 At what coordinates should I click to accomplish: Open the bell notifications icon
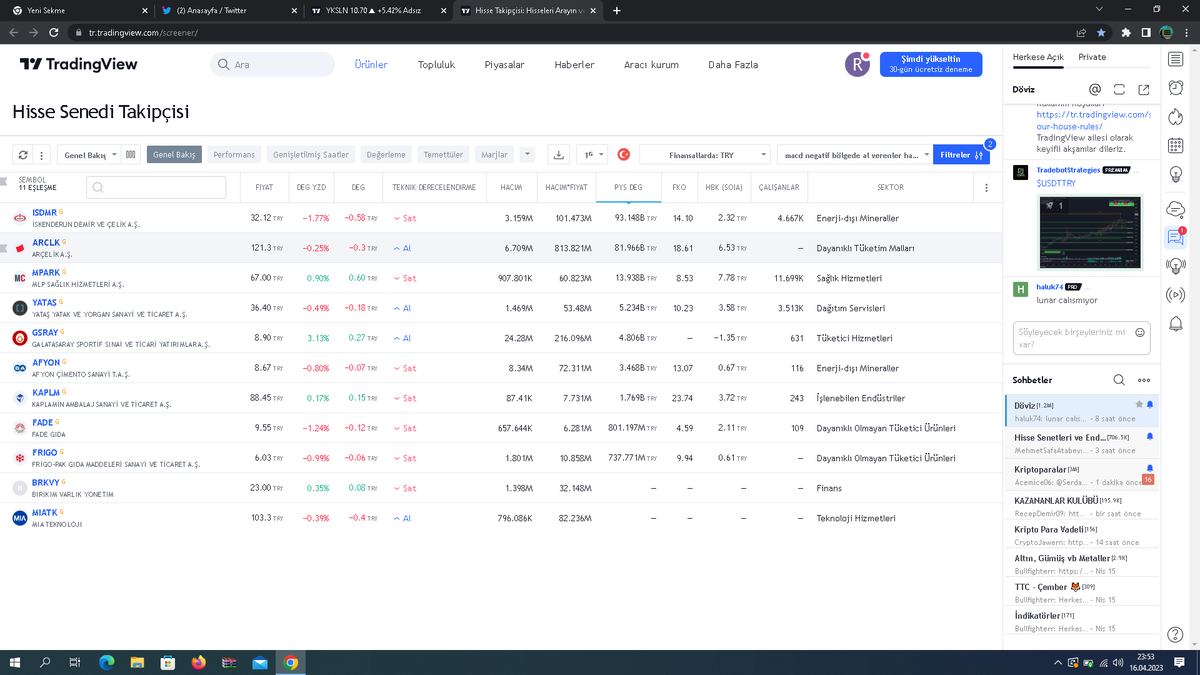[1175, 323]
